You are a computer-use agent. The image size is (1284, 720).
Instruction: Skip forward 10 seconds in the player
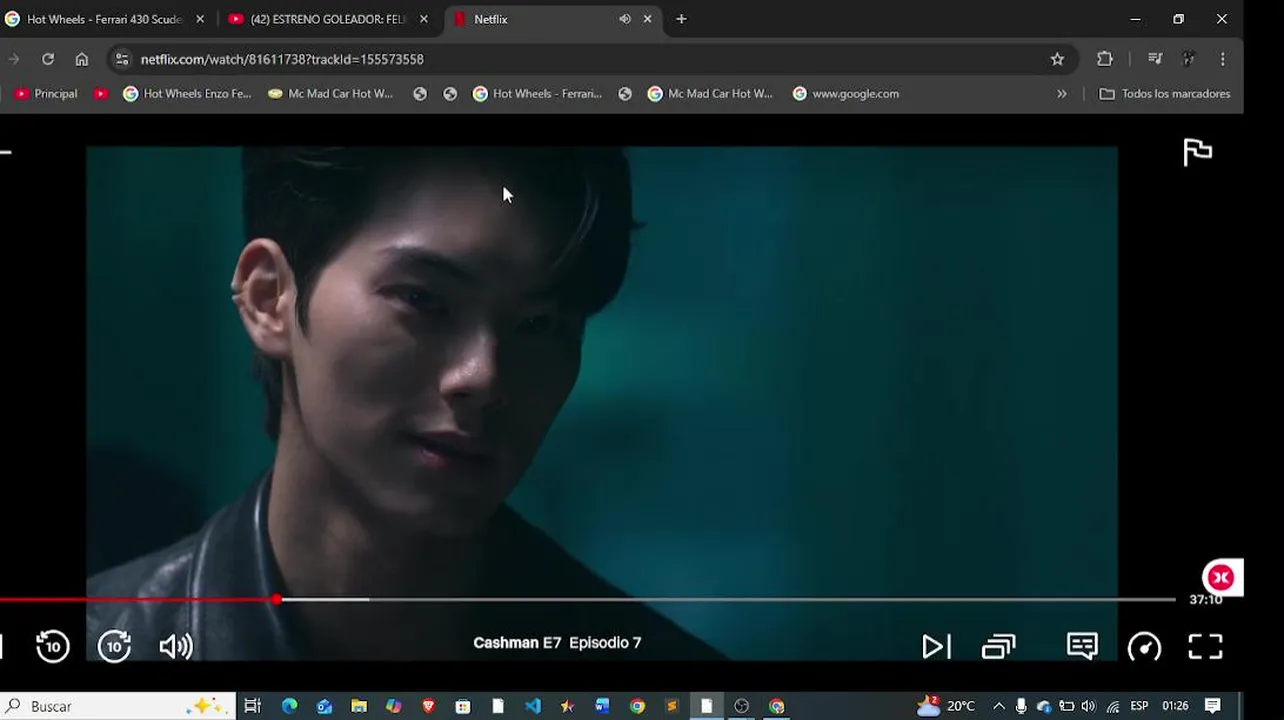tap(114, 646)
